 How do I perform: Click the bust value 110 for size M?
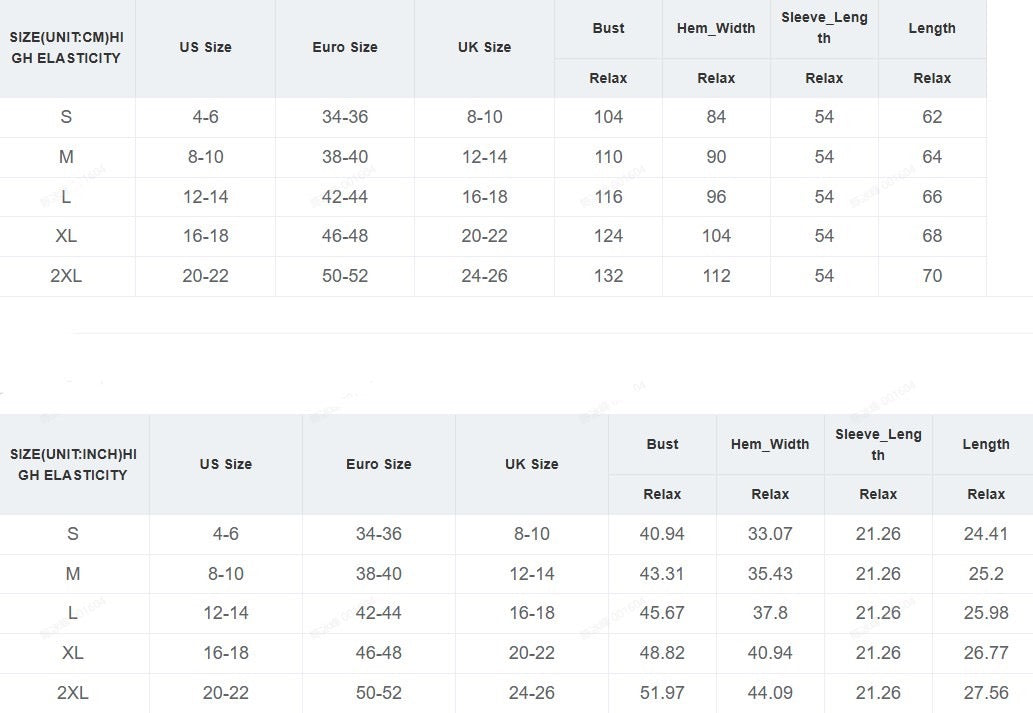pyautogui.click(x=608, y=157)
